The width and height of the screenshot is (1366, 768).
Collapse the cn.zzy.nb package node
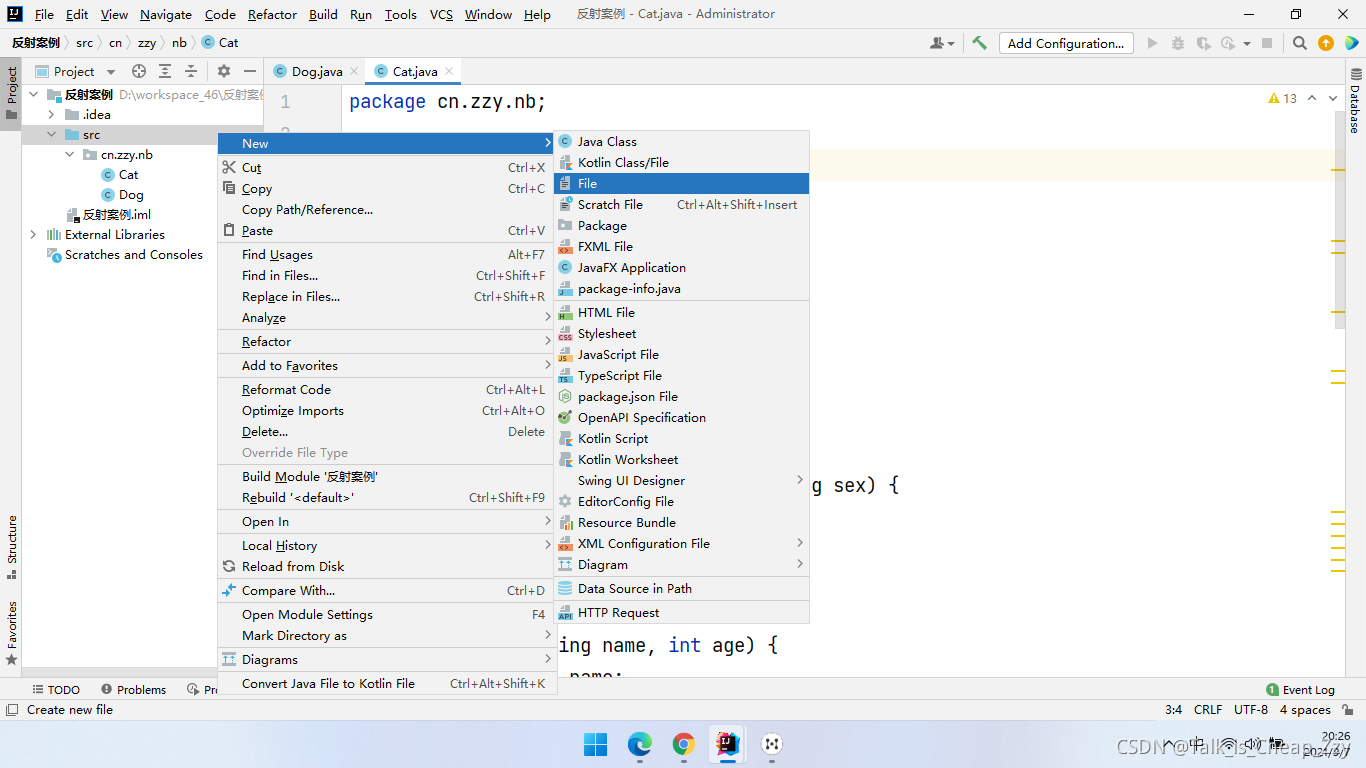[x=70, y=154]
